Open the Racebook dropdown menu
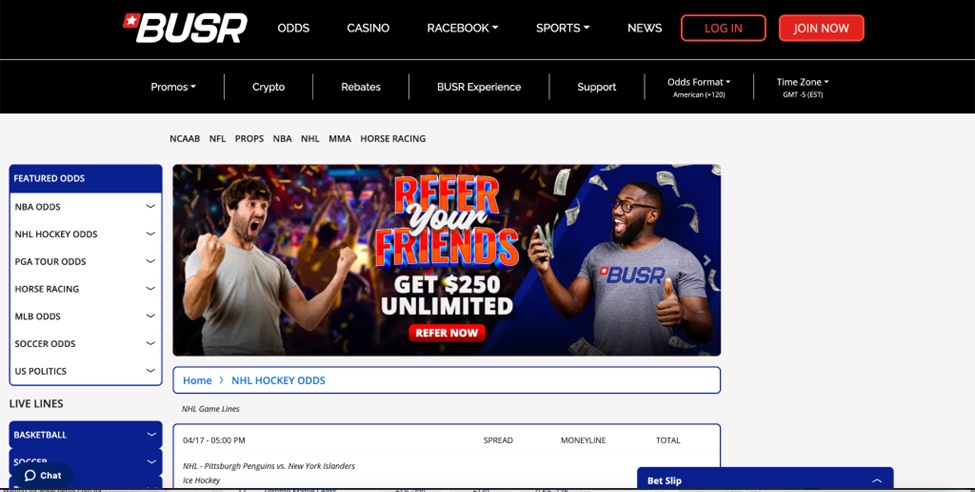 pos(462,28)
